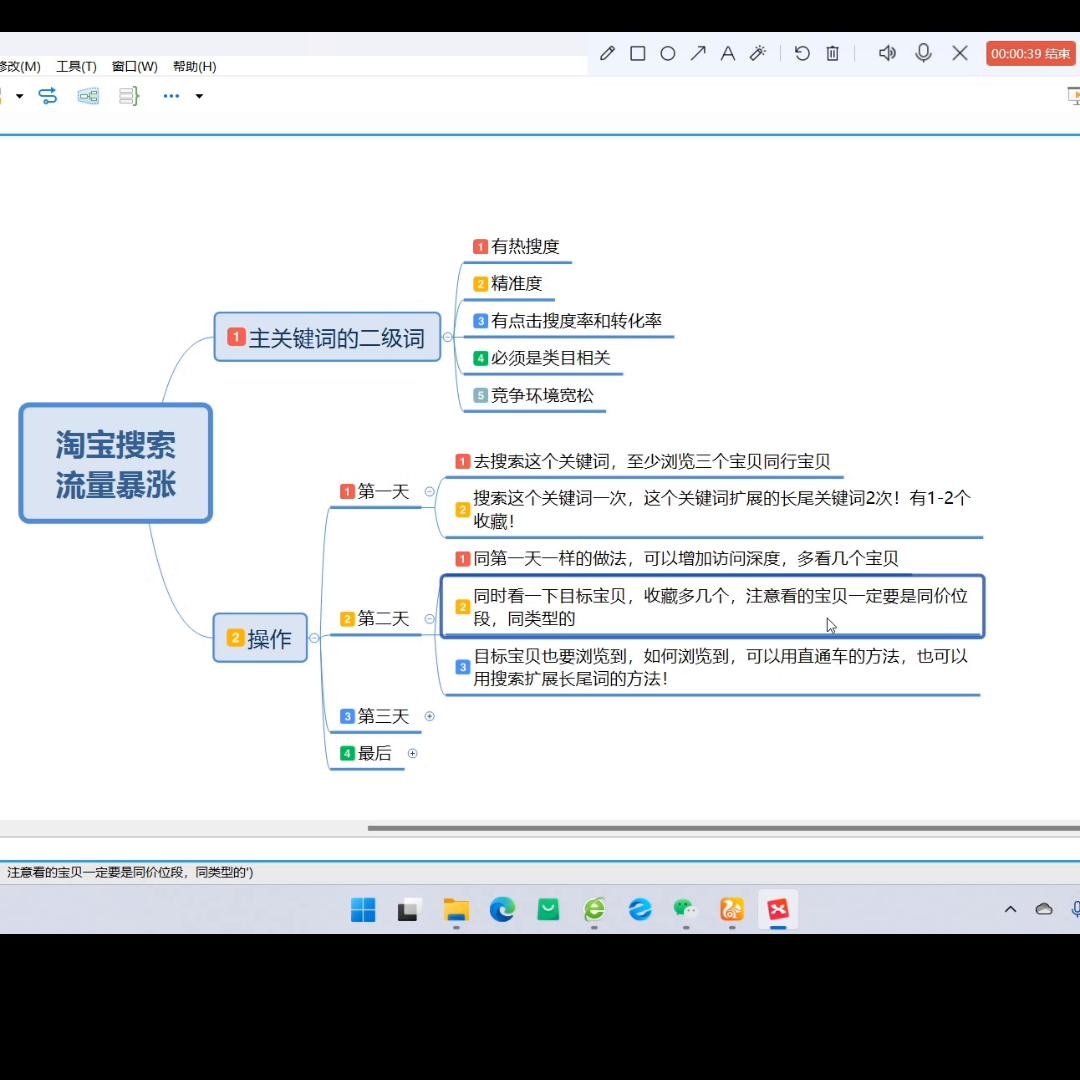Open UC Browser from the taskbar
Image resolution: width=1080 pixels, height=1080 pixels.
[731, 909]
